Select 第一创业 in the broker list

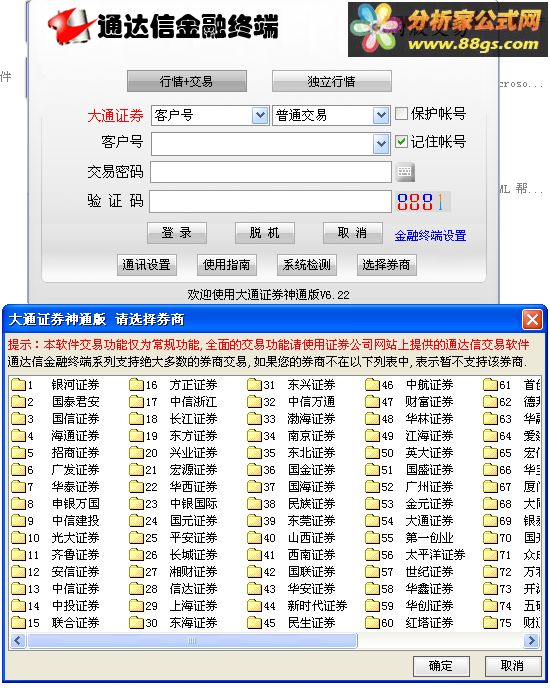429,538
